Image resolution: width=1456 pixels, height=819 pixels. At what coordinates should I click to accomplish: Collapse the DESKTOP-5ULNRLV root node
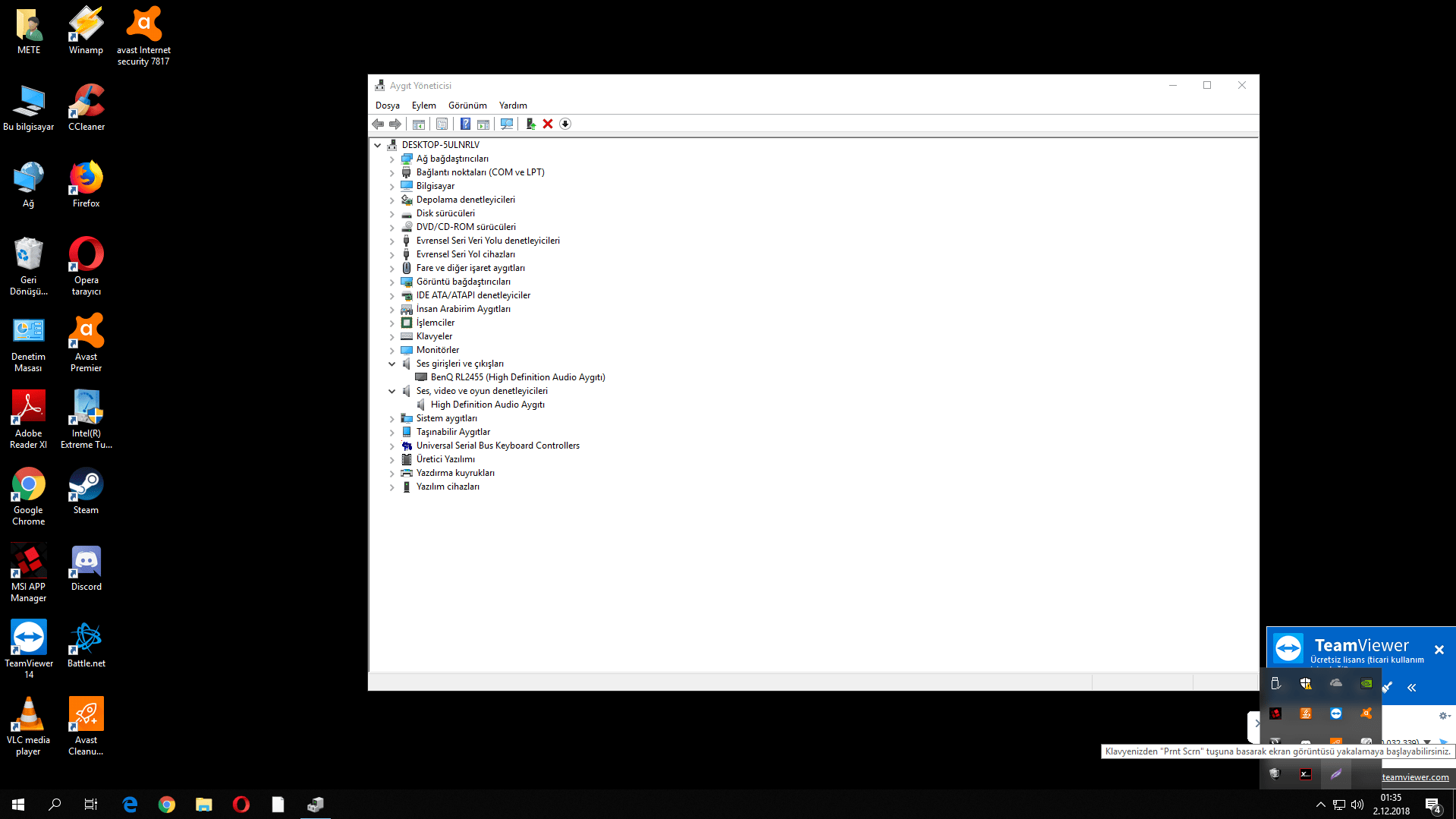point(378,145)
